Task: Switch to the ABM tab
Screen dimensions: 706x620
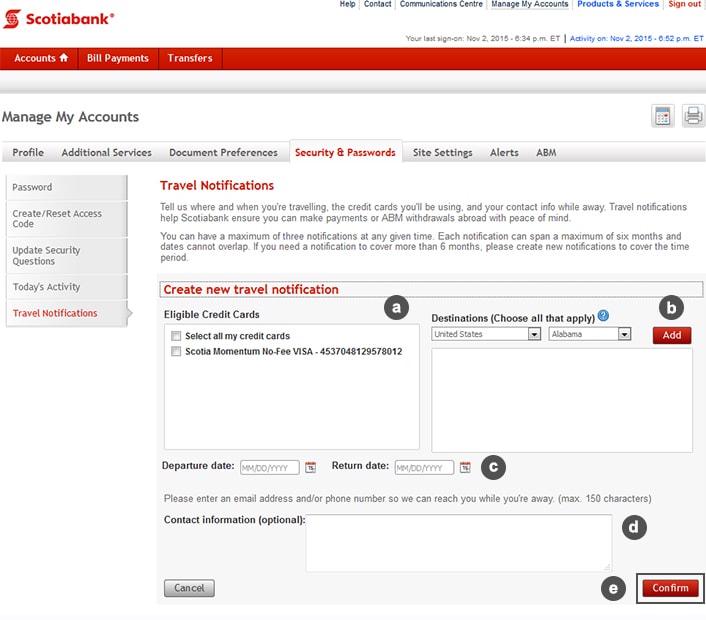Action: (x=546, y=153)
